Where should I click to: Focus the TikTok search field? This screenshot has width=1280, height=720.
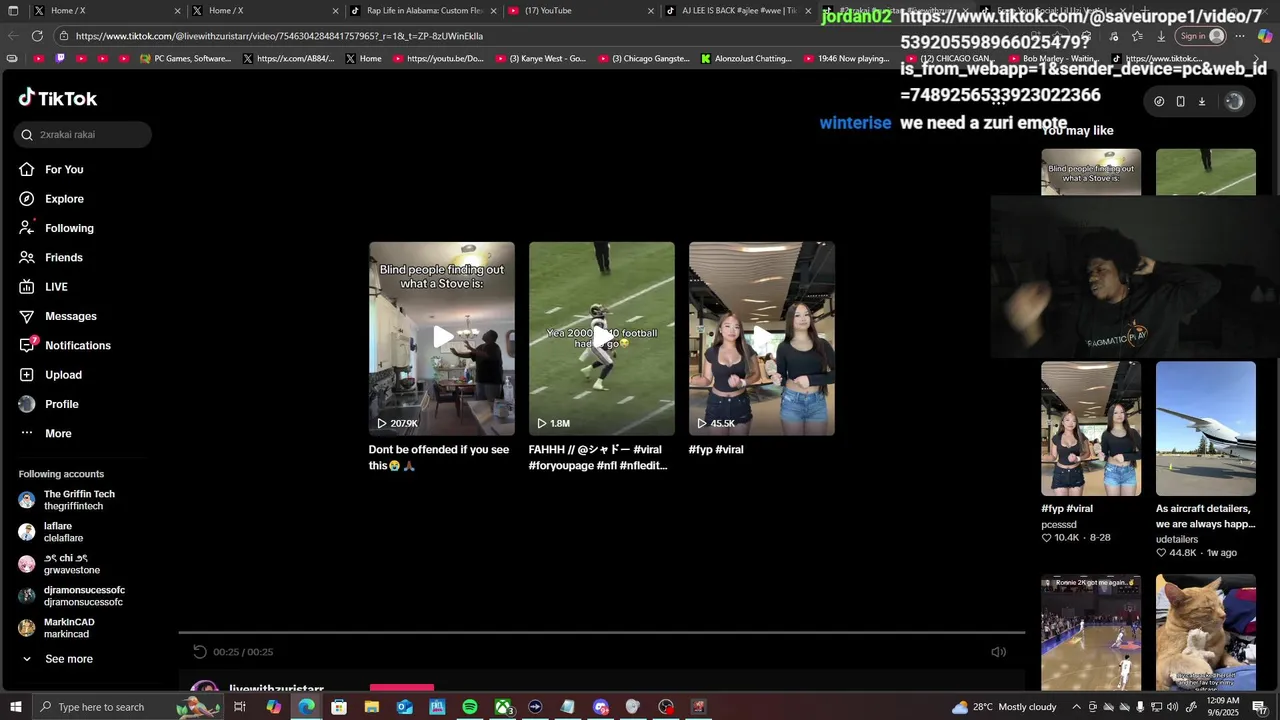click(x=83, y=135)
